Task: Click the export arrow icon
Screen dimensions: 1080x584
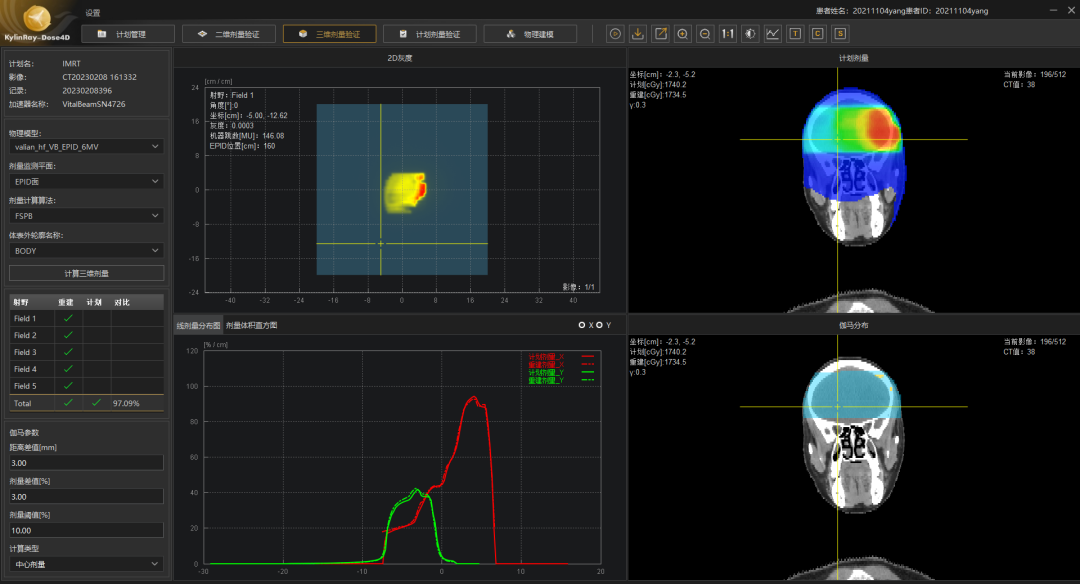Action: pyautogui.click(x=661, y=34)
